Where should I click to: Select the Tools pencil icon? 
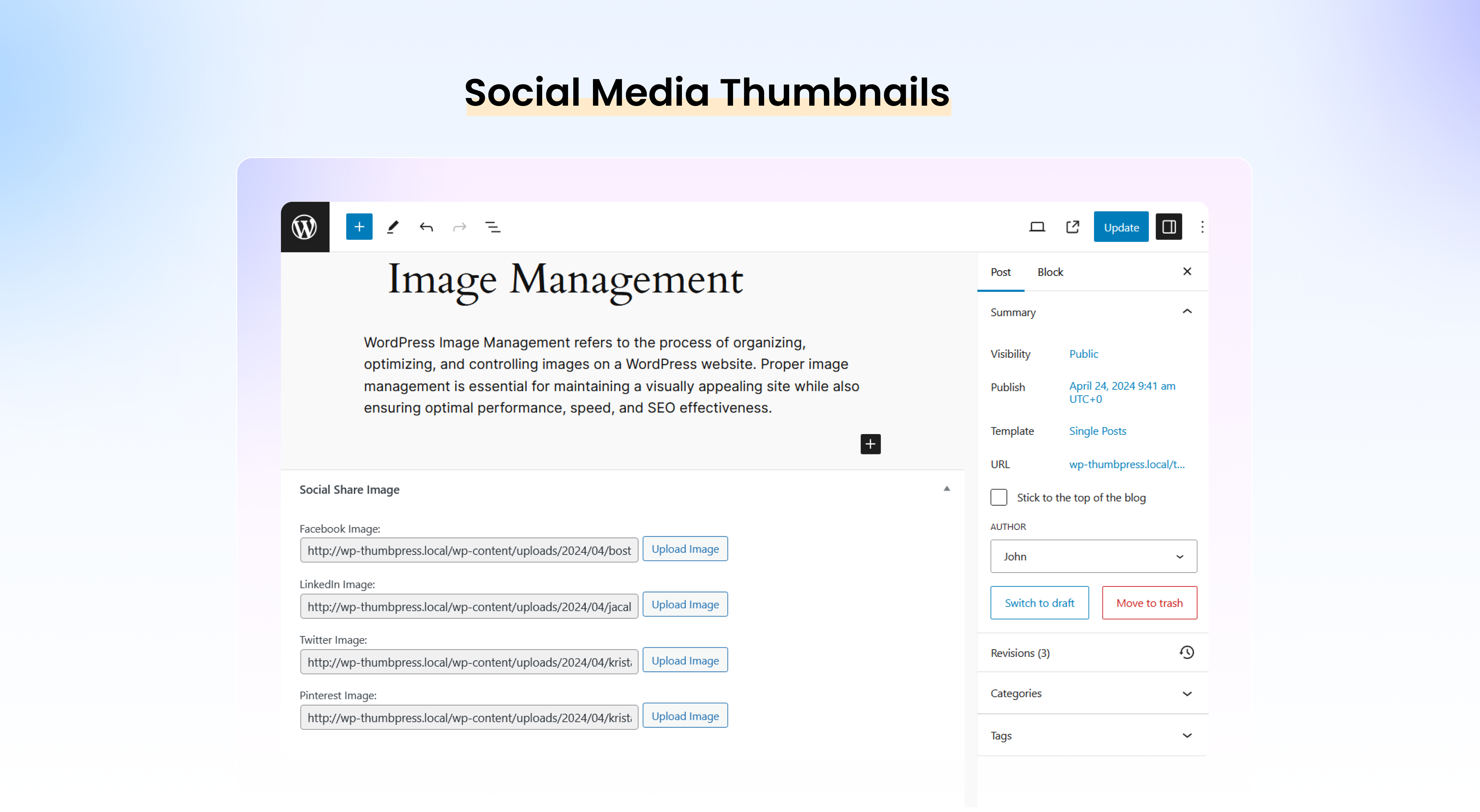(x=393, y=227)
